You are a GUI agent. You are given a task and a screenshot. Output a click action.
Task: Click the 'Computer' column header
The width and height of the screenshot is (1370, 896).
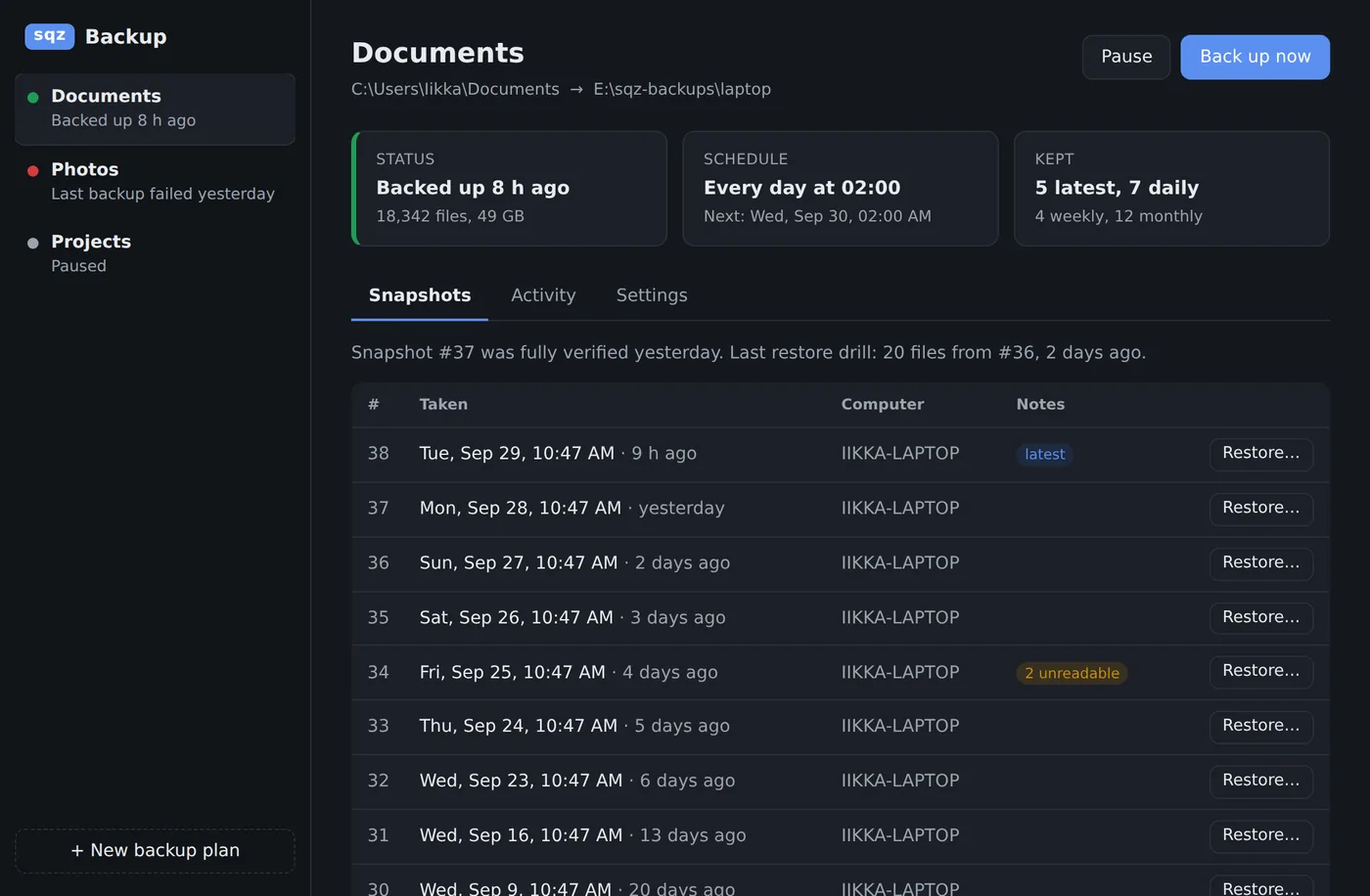pos(883,405)
